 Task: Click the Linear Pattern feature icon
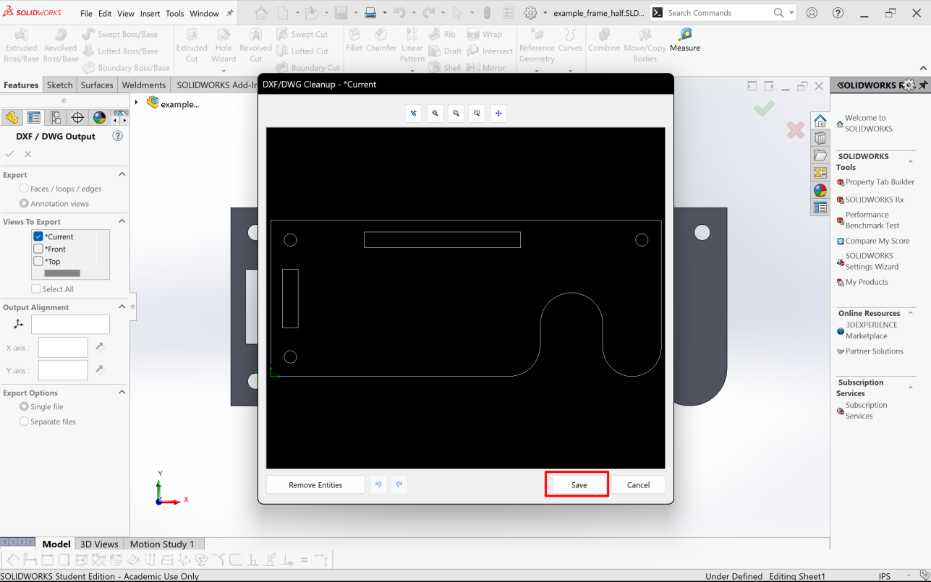[413, 46]
